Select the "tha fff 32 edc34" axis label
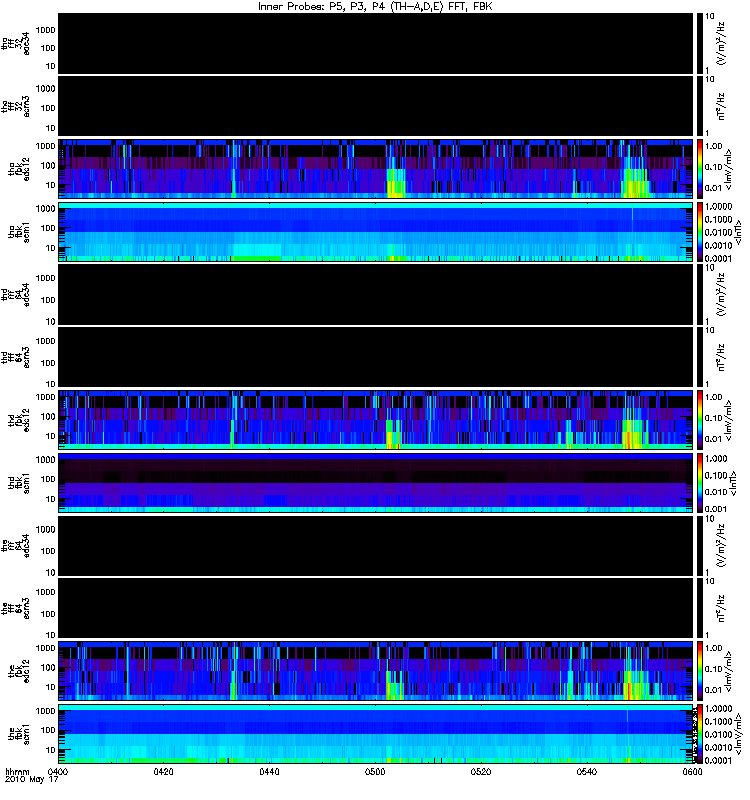 (x=16, y=43)
